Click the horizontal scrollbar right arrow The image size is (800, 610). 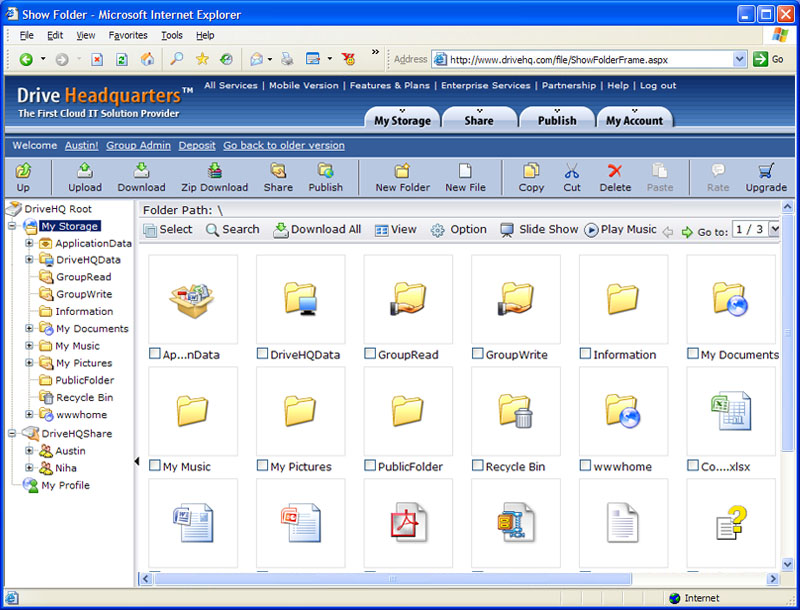point(773,579)
